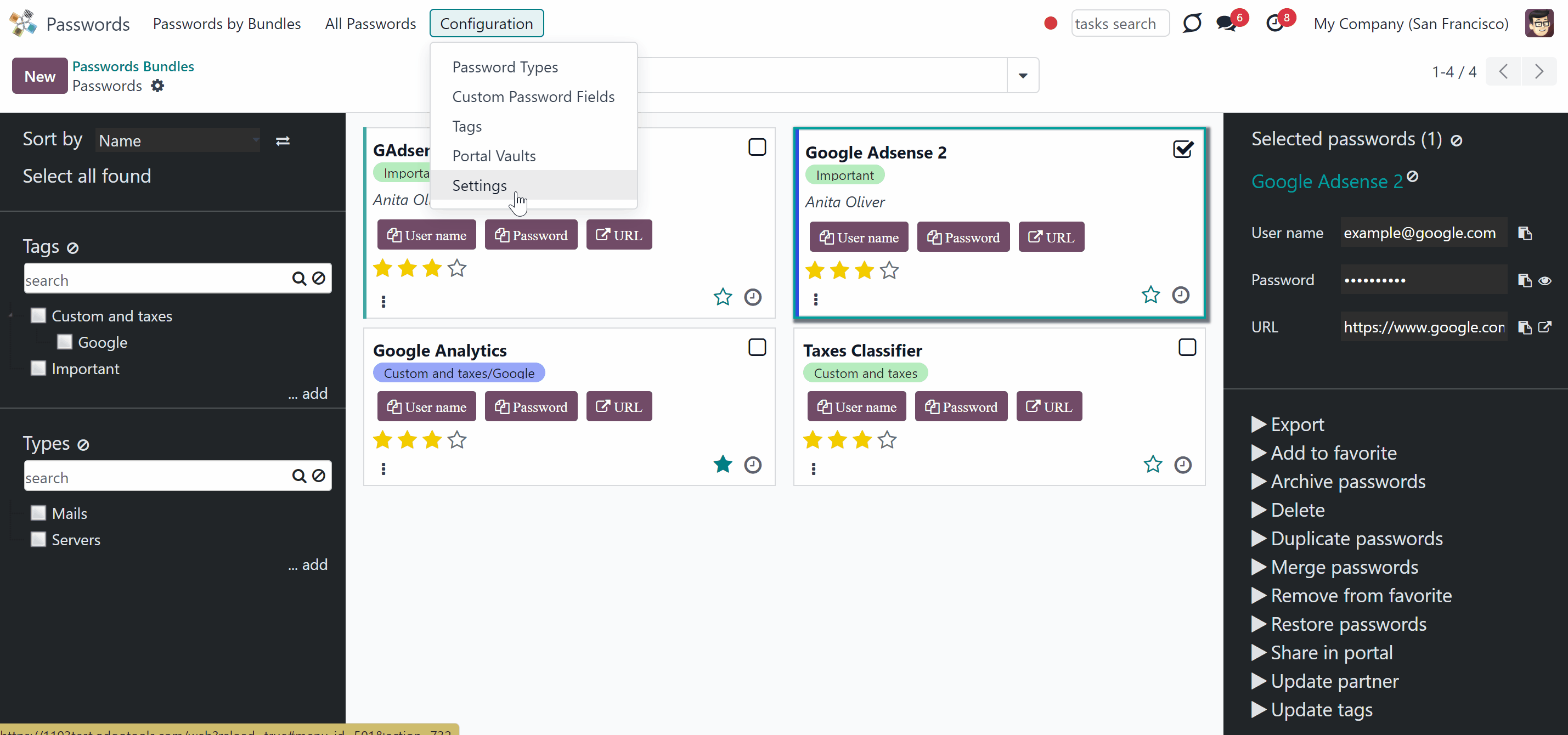This screenshot has width=1568, height=735.
Task: Copy the URL in details panel
Action: tap(1525, 327)
